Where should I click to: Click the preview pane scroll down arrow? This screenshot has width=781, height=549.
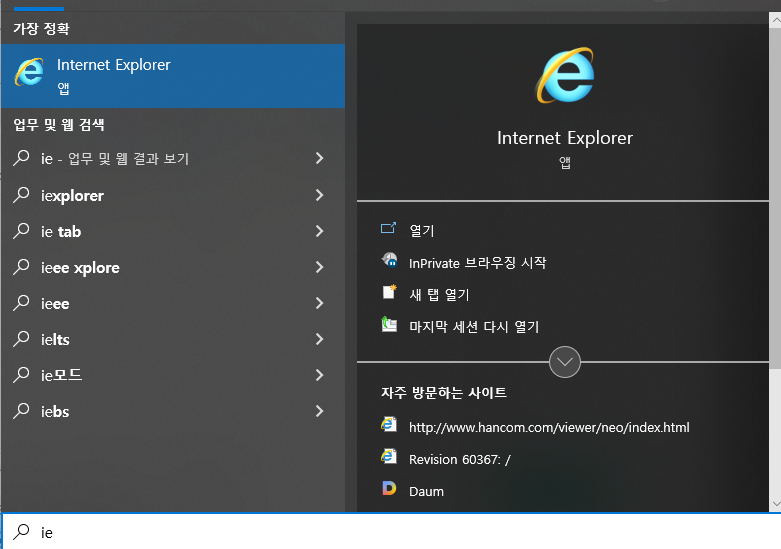(x=775, y=504)
